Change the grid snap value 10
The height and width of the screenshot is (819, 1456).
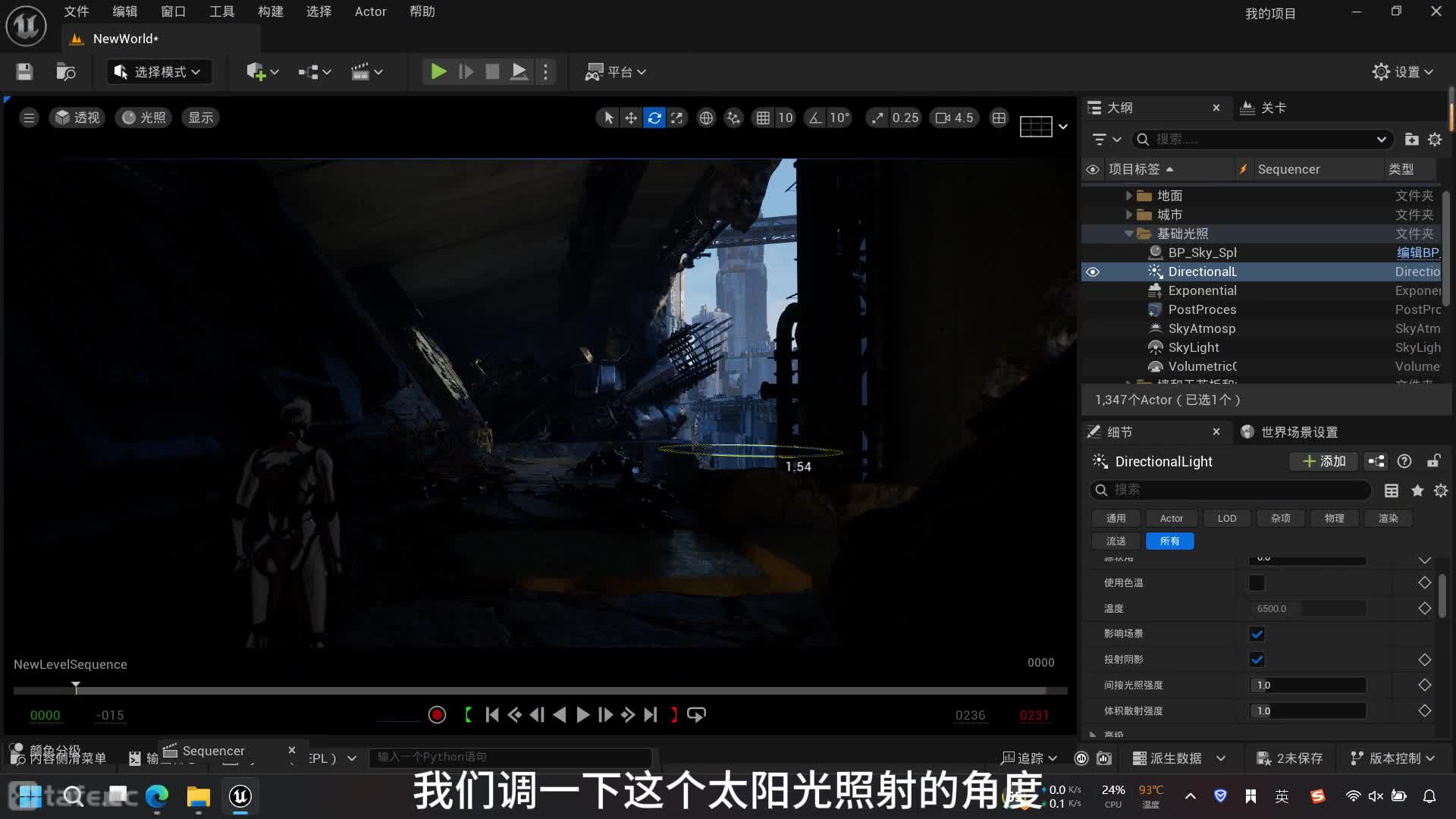tap(785, 118)
